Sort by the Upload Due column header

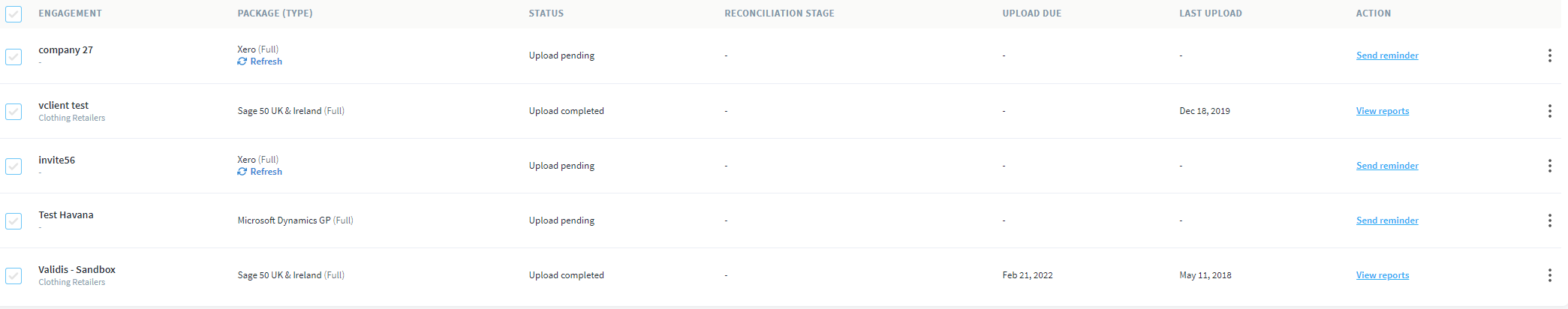click(1032, 13)
